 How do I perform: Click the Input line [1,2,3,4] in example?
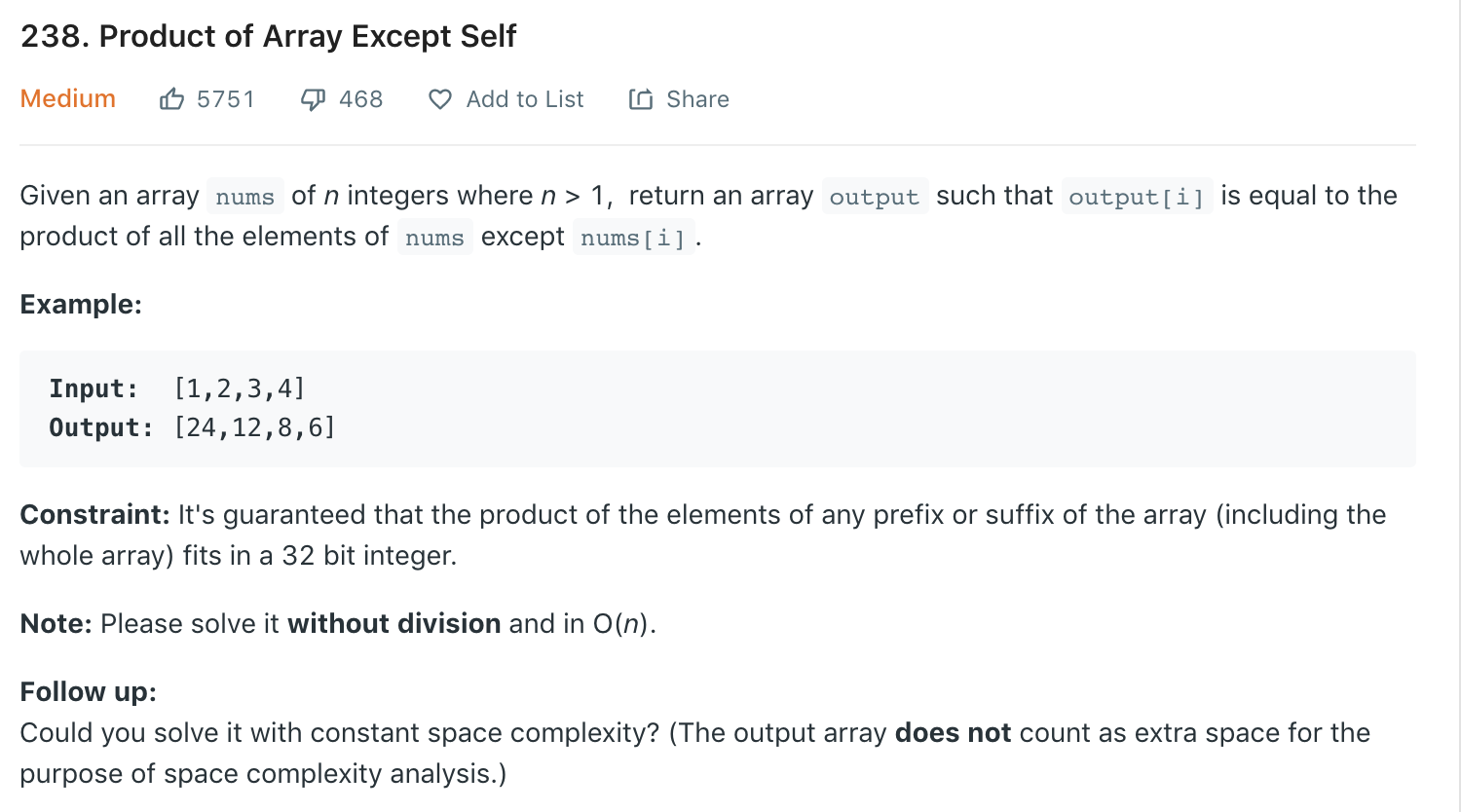(177, 388)
